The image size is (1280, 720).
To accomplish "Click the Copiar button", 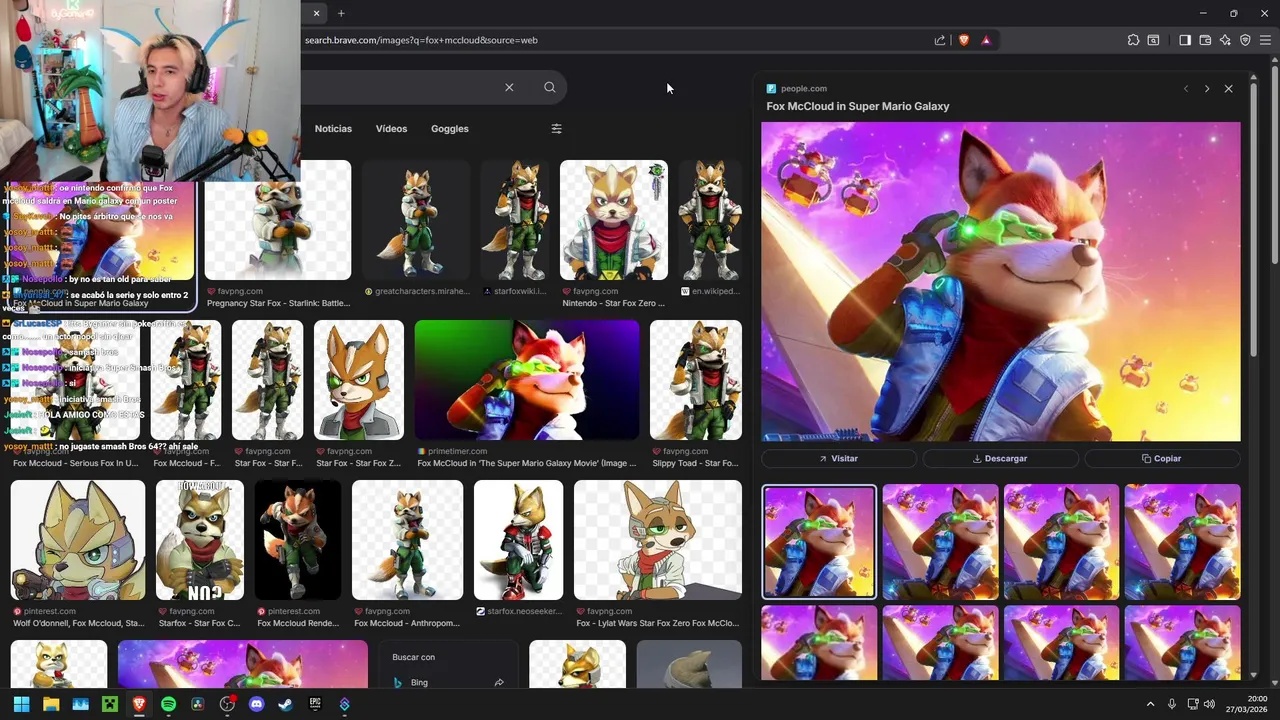I will pos(1162,458).
